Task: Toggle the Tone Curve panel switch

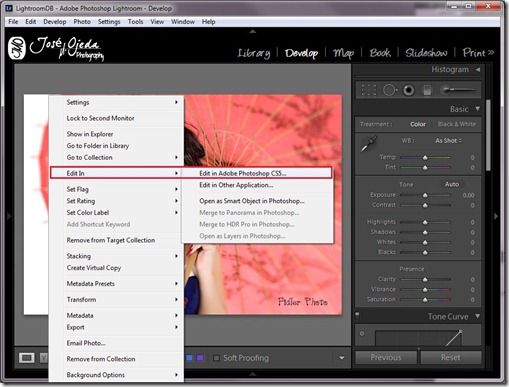Action: tap(357, 315)
